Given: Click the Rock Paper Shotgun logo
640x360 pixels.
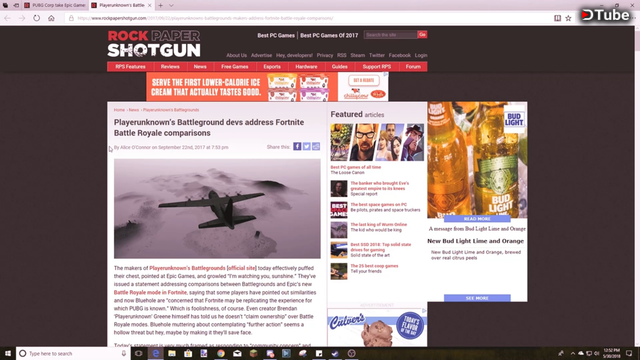Looking at the screenshot, I should tap(154, 44).
